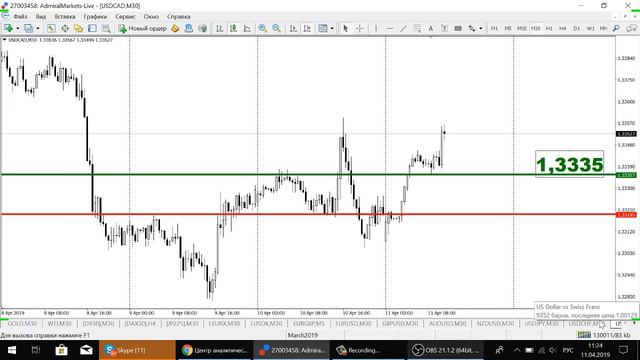Set timeframe to M1

pos(494,28)
